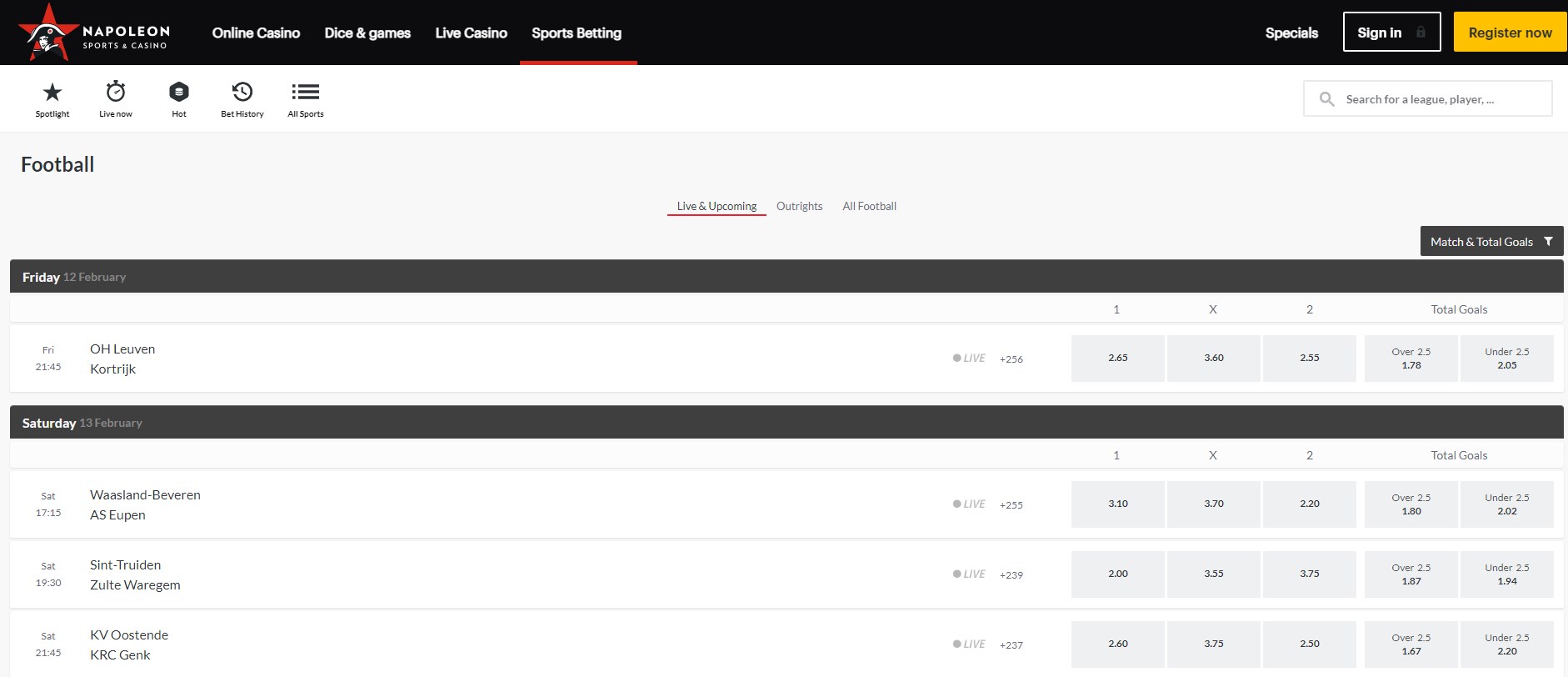Viewport: 1568px width, 677px height.
Task: Select Under 2.5 at 2.05
Action: coord(1506,358)
